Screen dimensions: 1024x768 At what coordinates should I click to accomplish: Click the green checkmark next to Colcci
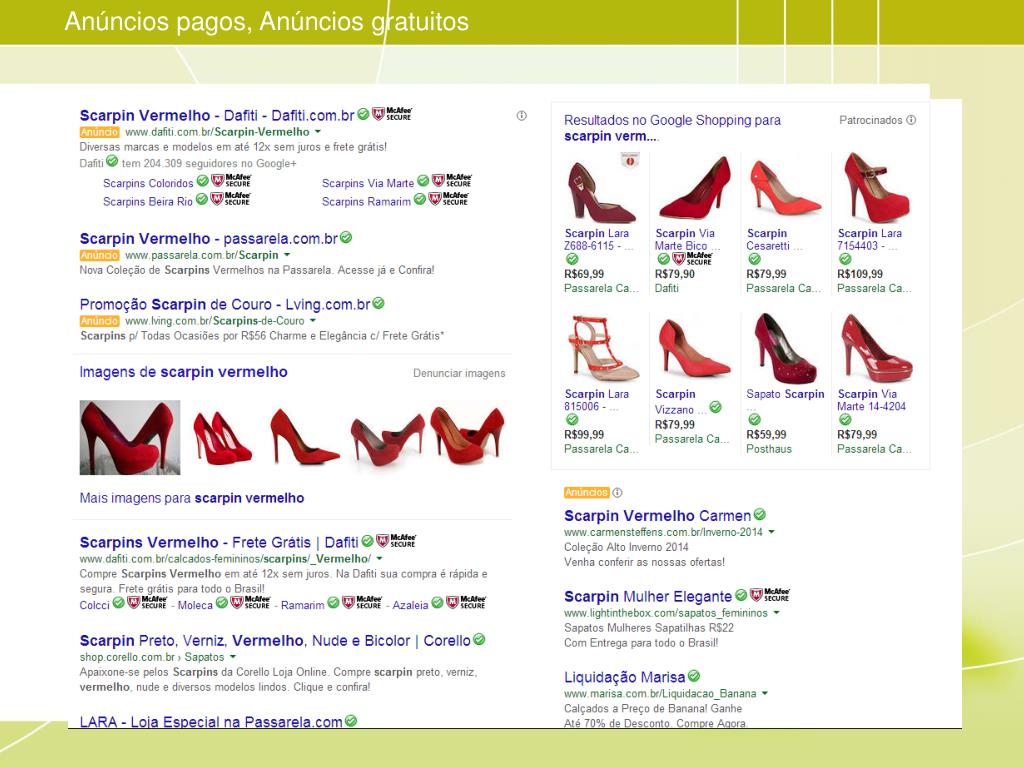pos(118,603)
